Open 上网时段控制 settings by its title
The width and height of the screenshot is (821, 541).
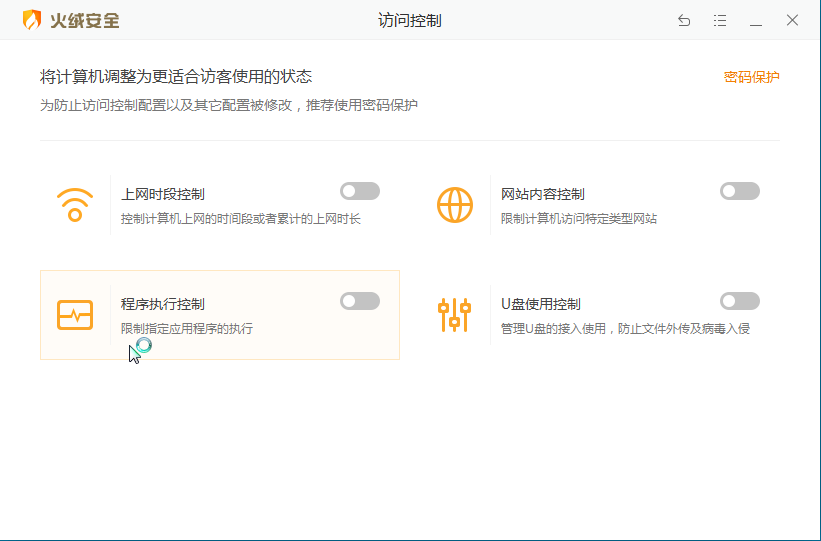[163, 194]
